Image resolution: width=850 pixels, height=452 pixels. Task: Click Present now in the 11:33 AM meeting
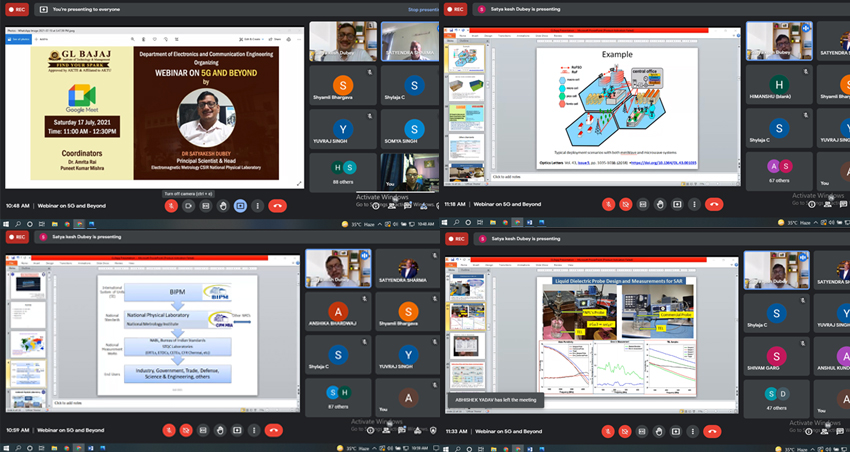(677, 431)
